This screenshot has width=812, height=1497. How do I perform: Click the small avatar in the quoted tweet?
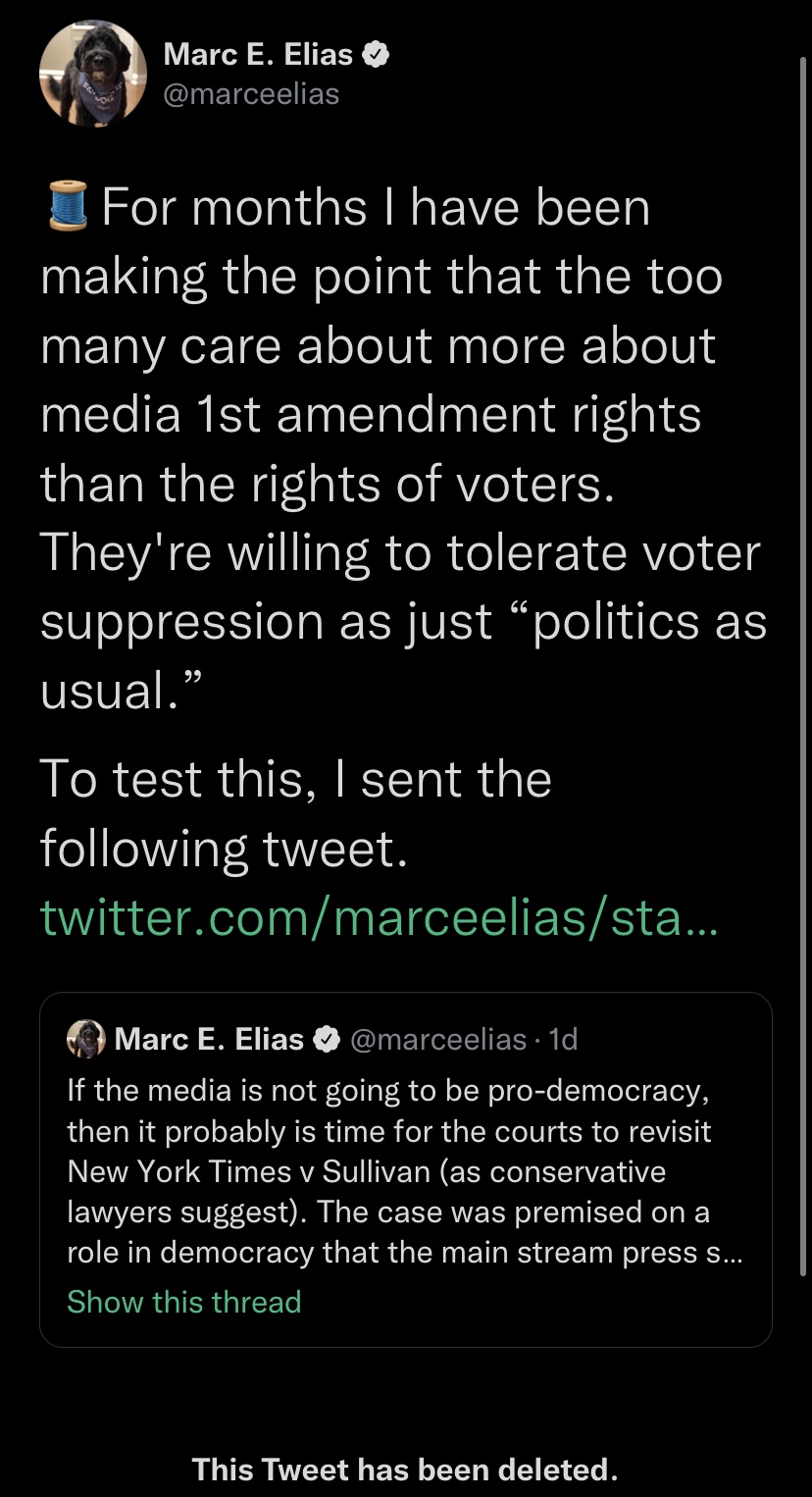tap(86, 1039)
